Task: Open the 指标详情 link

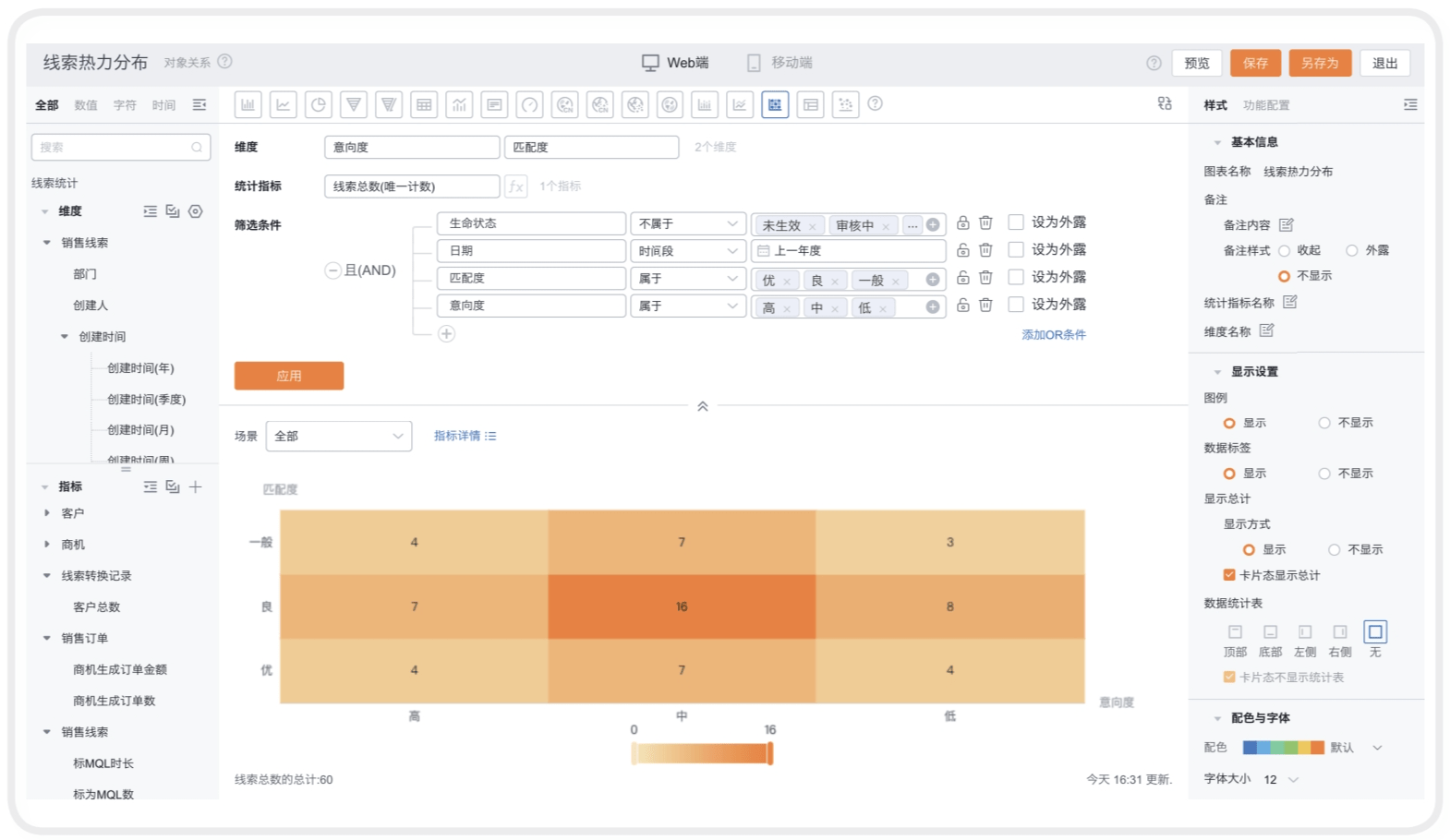Action: tap(465, 436)
